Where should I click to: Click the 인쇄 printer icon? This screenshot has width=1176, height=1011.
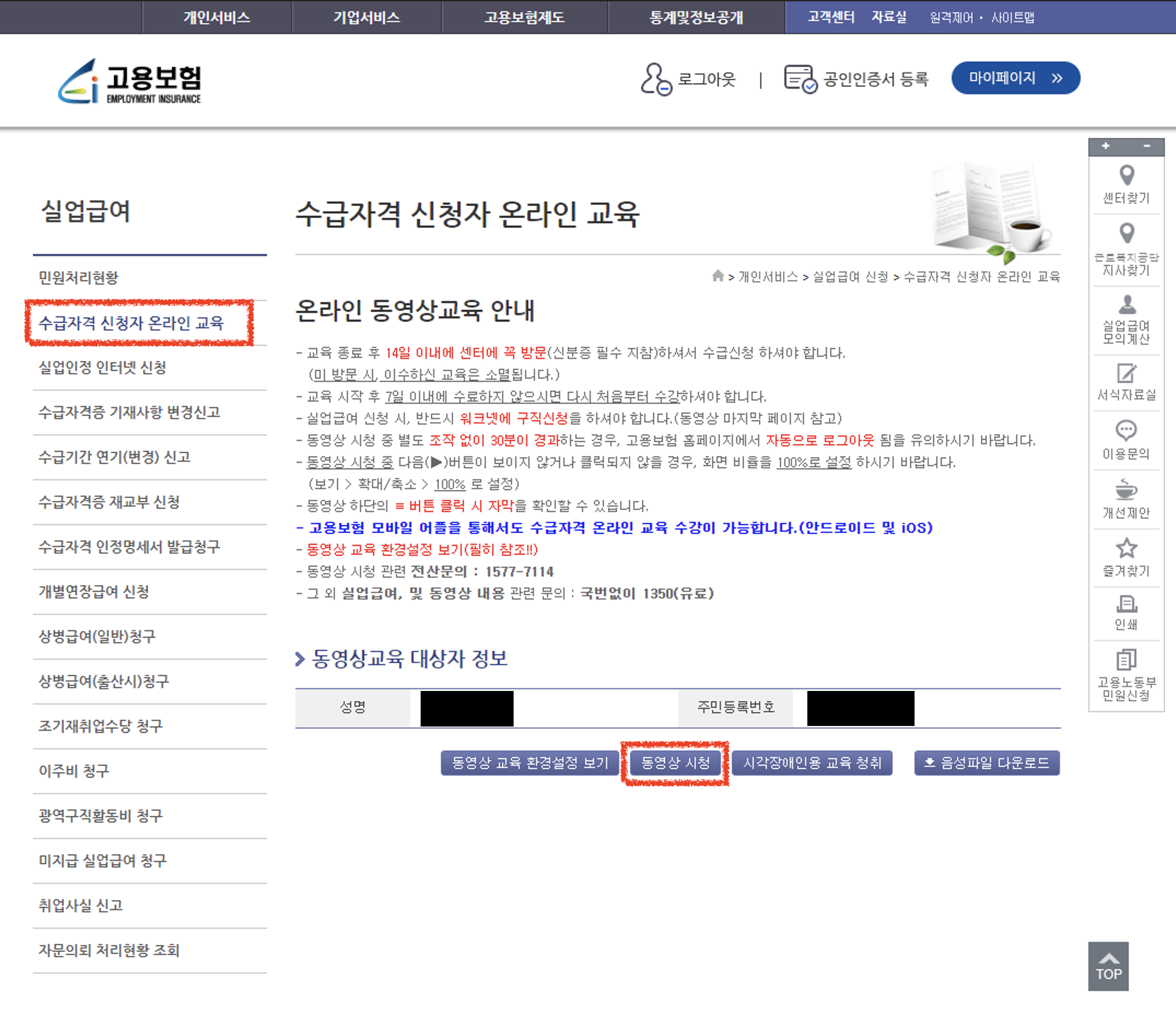[1126, 604]
